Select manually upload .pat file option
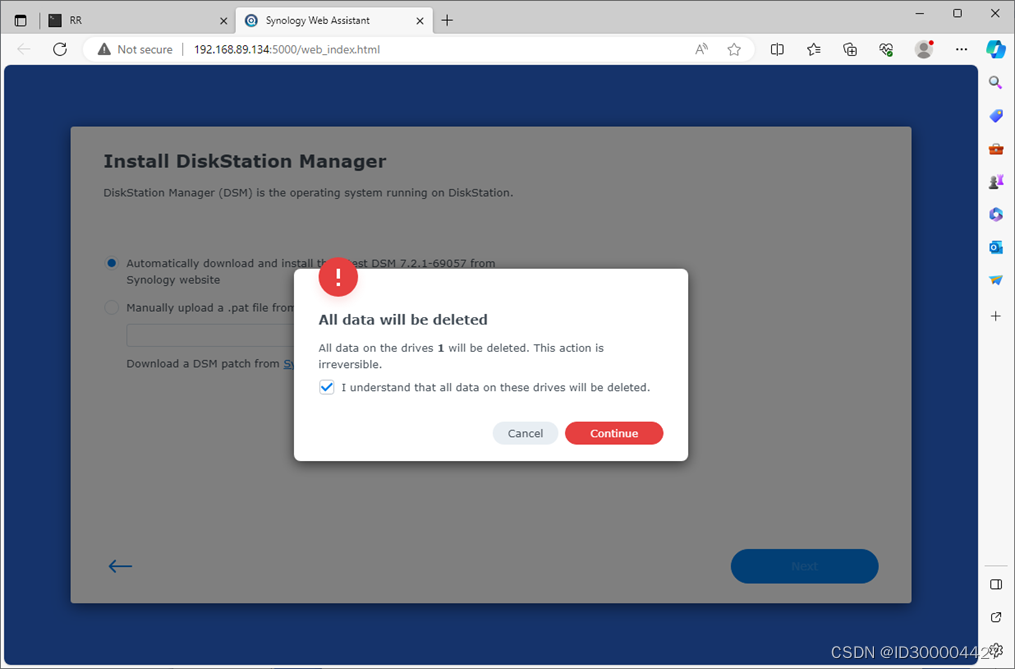The image size is (1015, 669). 111,308
